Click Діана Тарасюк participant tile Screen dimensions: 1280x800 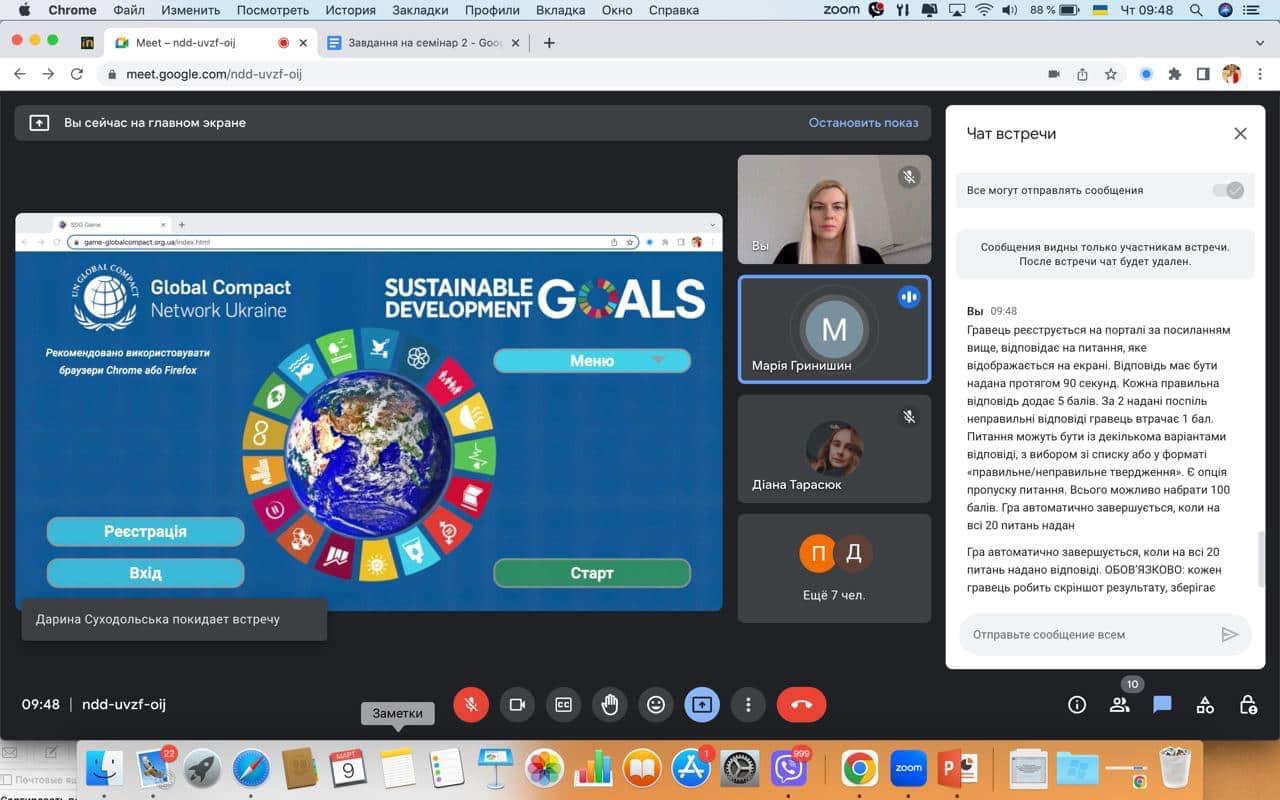point(834,448)
